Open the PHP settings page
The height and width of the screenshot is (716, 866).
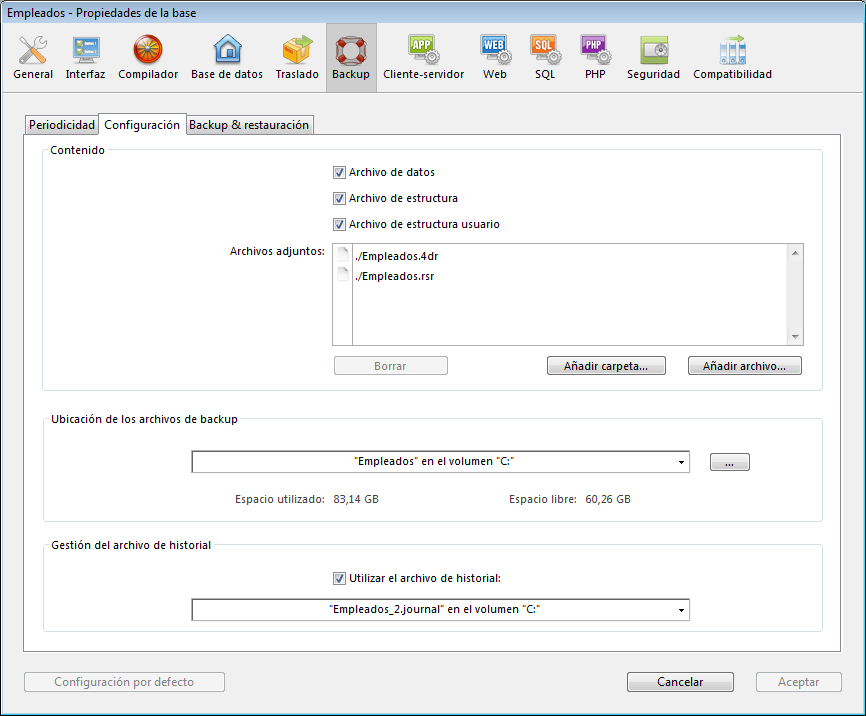(x=595, y=57)
